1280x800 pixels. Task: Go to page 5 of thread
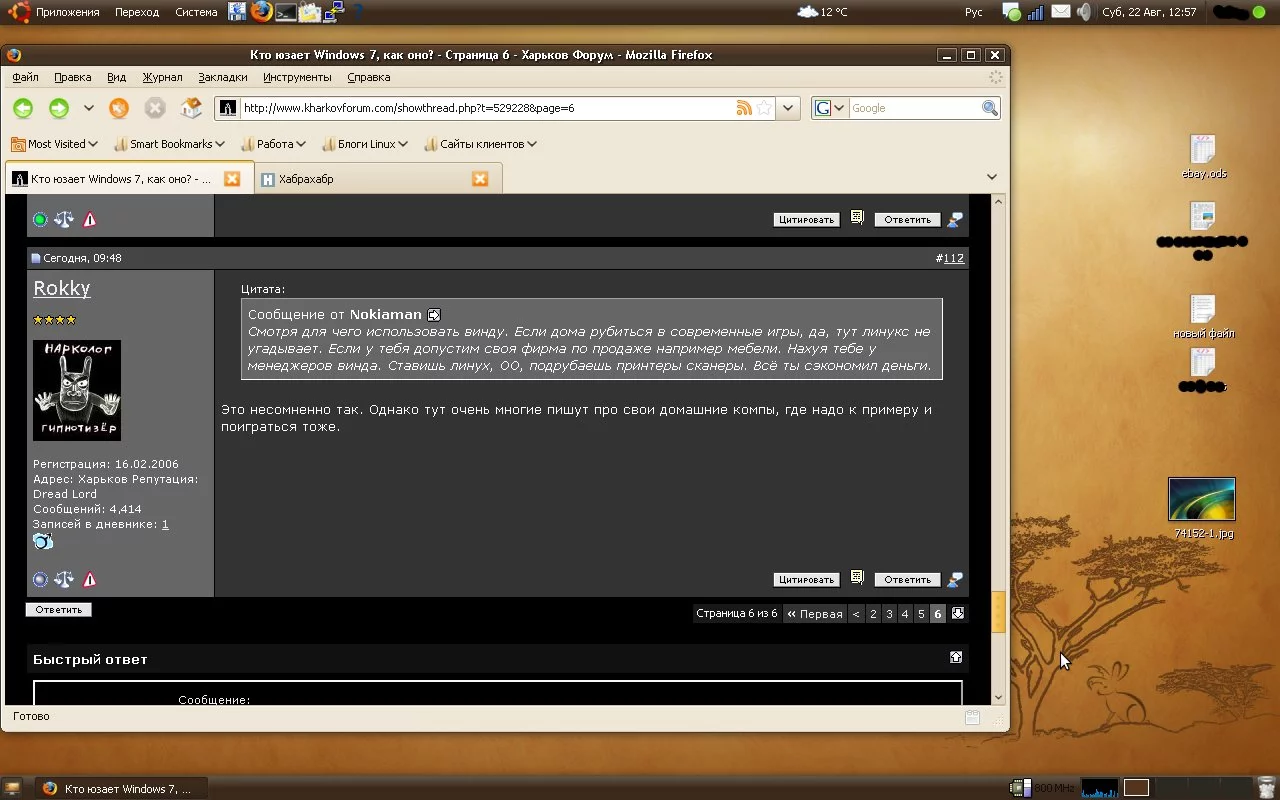pos(921,614)
